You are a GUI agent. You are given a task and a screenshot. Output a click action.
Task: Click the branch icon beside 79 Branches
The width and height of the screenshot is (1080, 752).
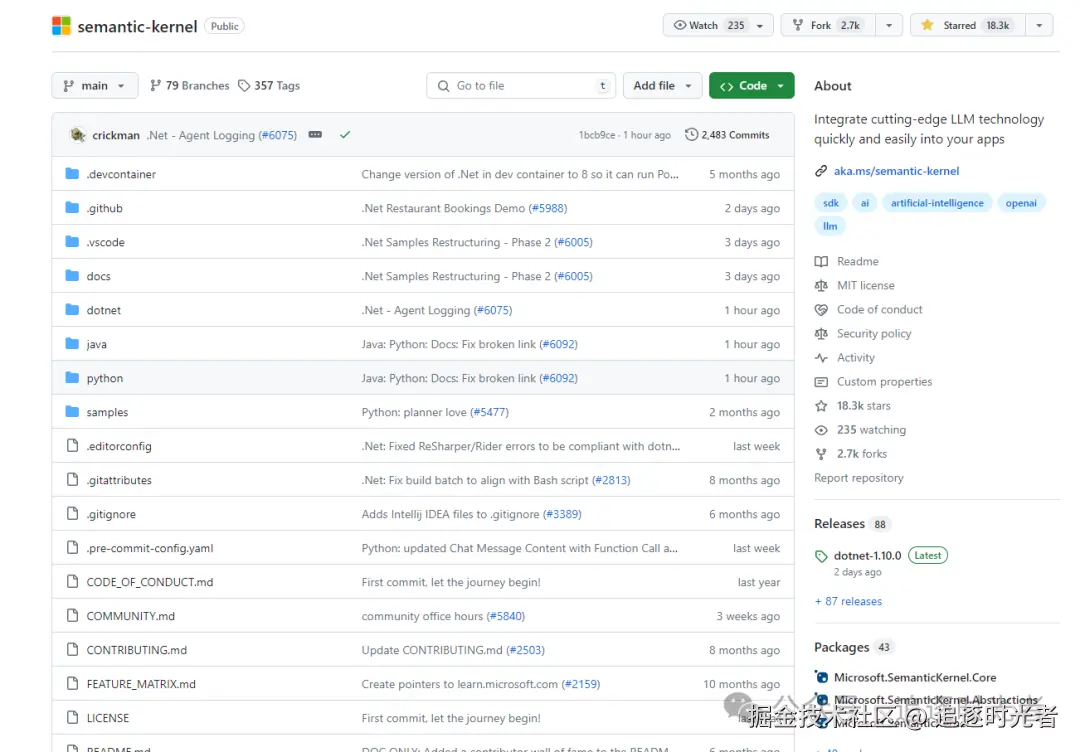[156, 85]
